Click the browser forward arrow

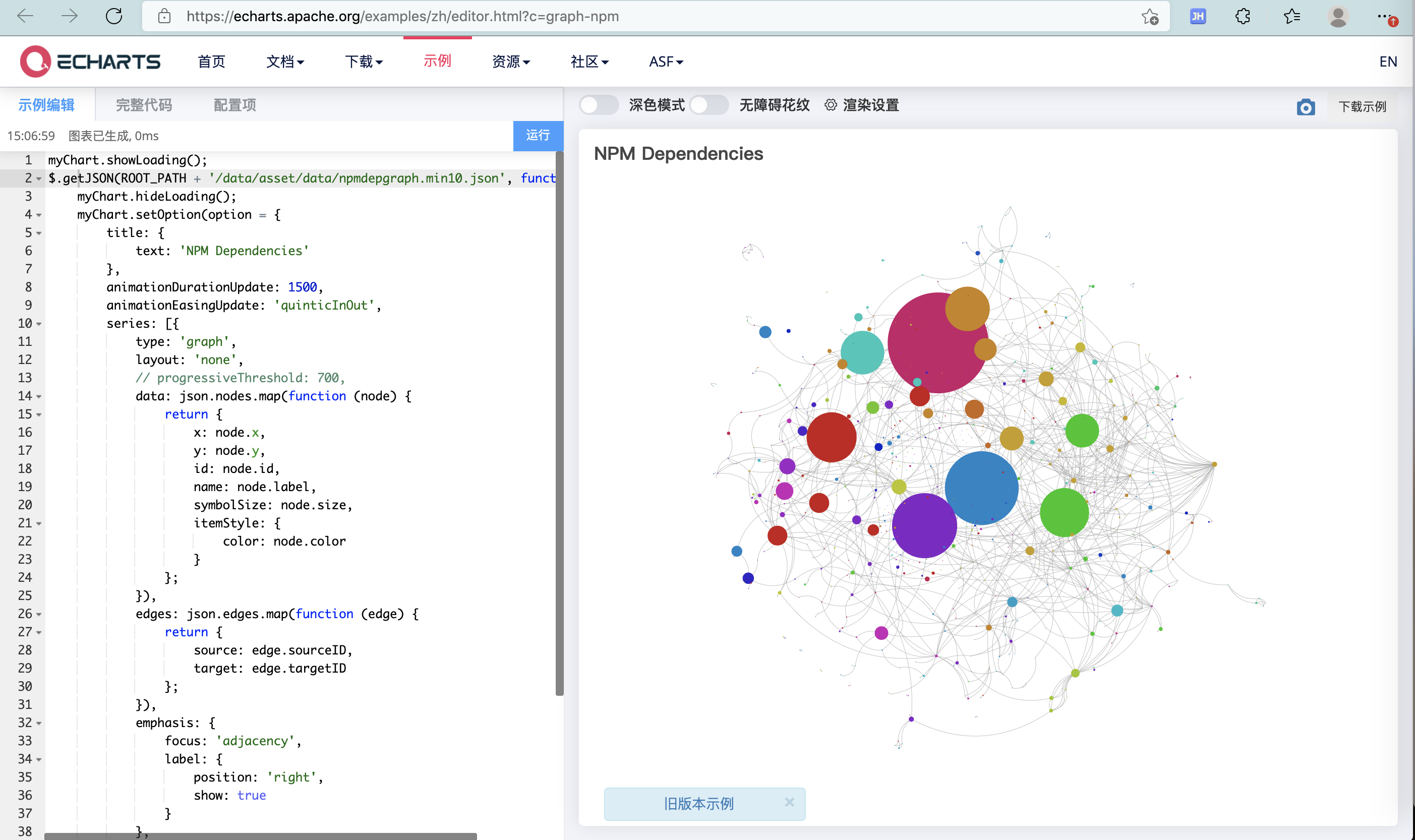tap(69, 16)
